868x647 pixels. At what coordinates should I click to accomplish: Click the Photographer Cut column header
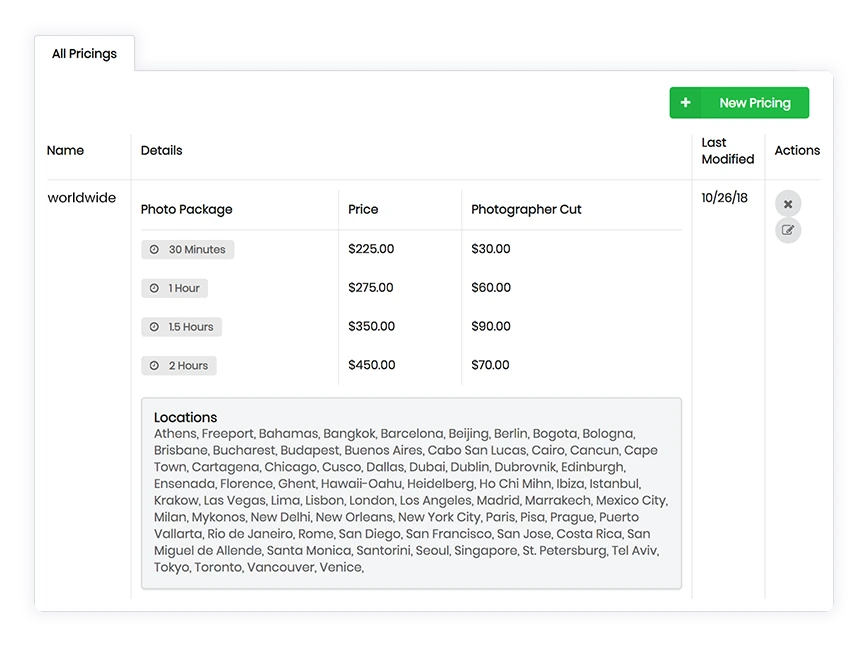tap(526, 210)
